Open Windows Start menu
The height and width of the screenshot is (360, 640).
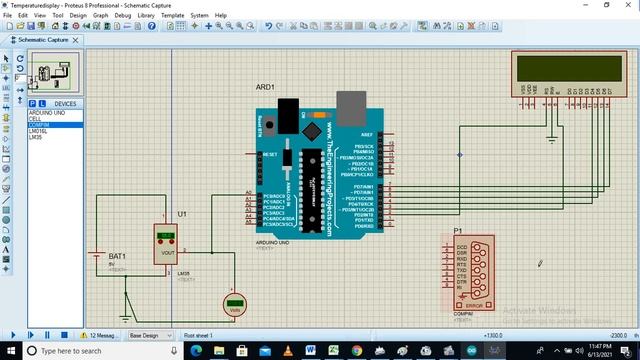11,351
